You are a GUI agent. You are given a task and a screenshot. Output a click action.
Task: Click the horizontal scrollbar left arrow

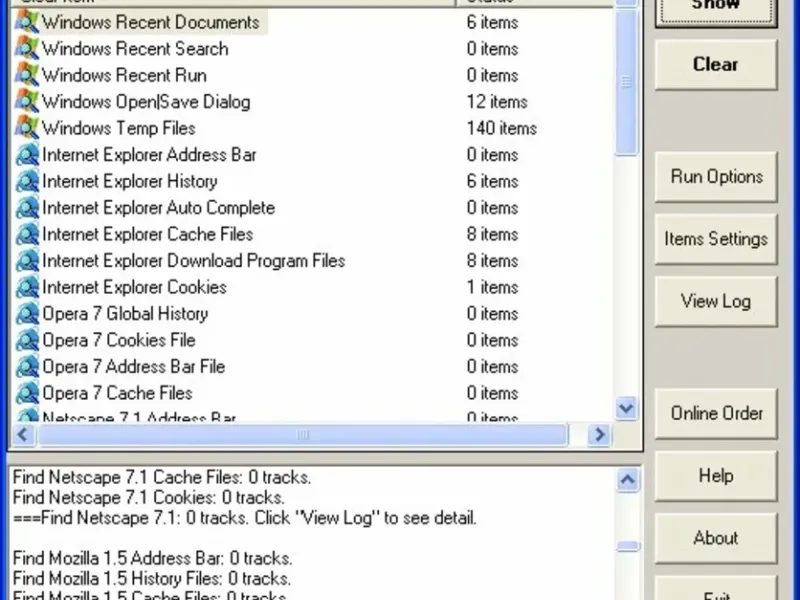coord(23,435)
